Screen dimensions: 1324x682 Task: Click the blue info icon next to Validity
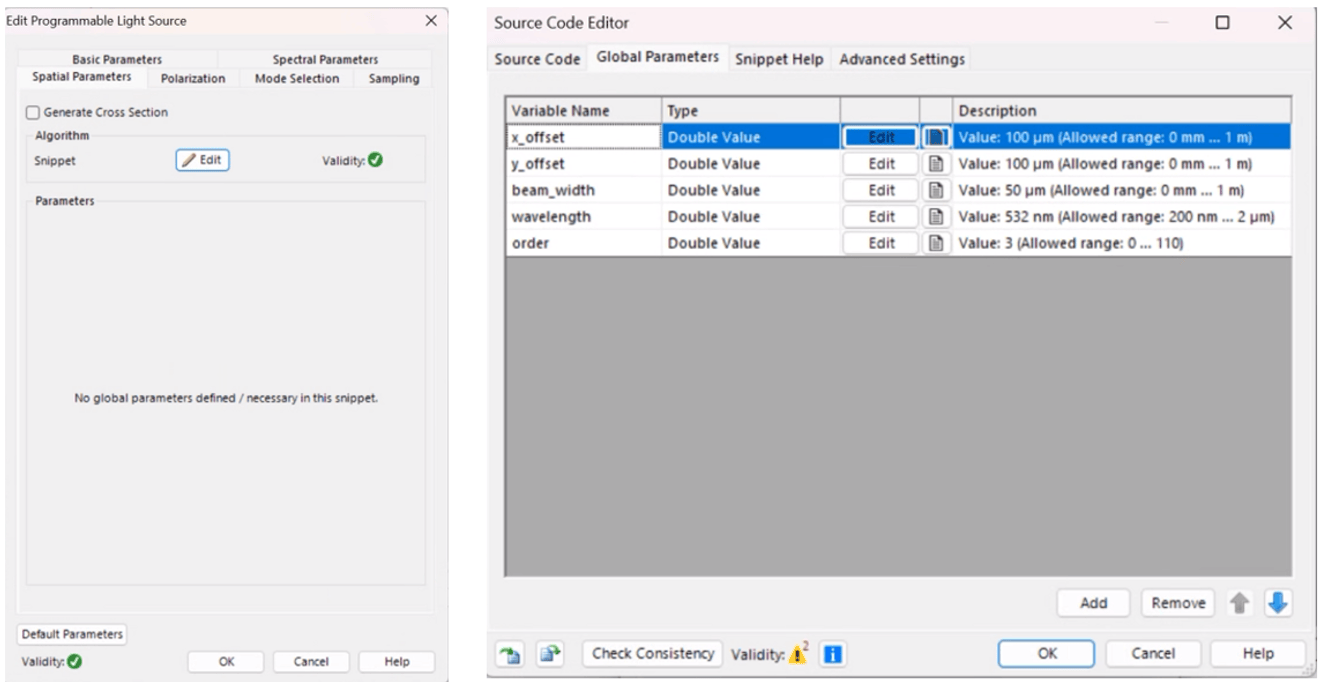coord(832,654)
